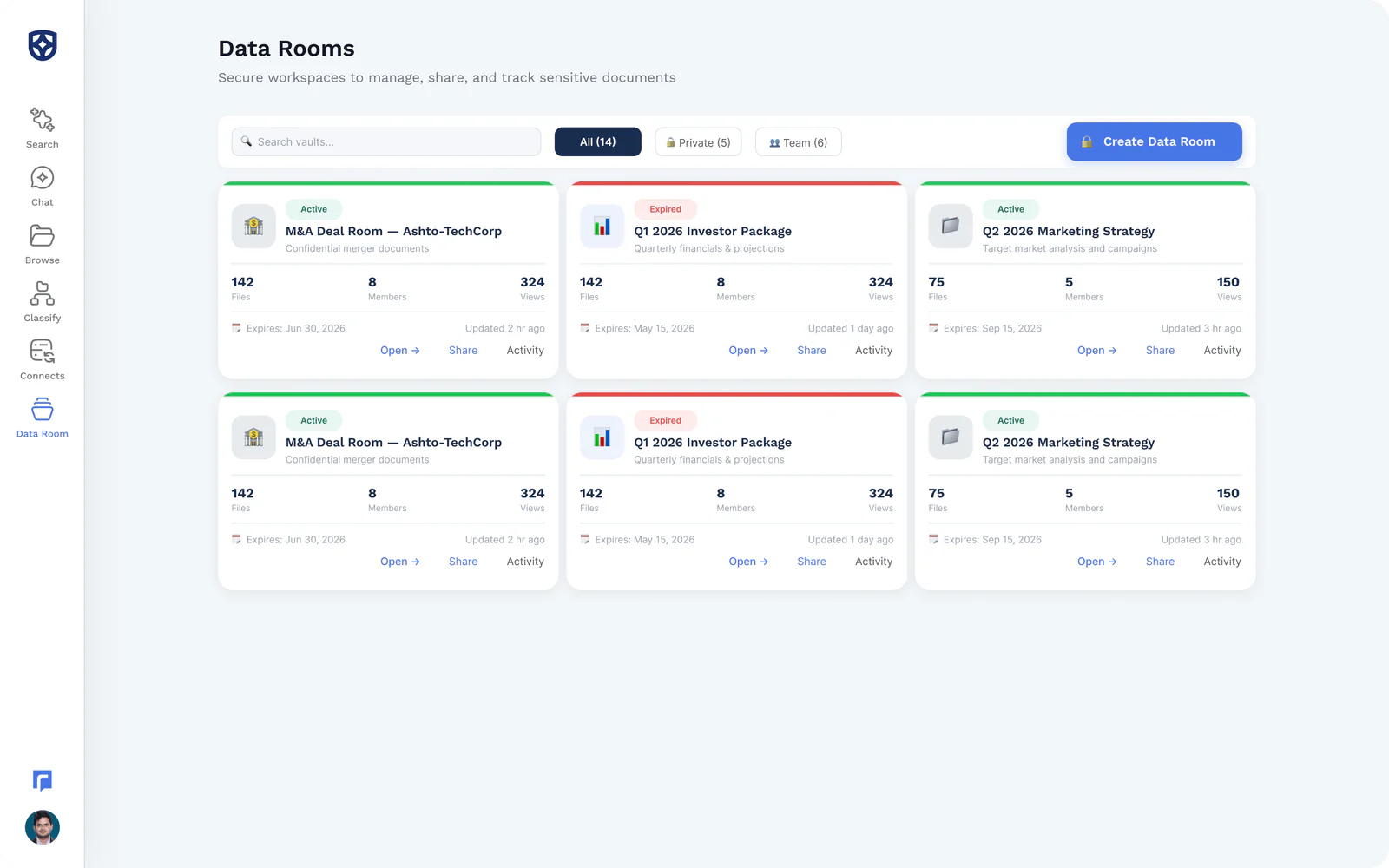The height and width of the screenshot is (868, 1389).
Task: View Activity for the bottom-row Q2 2026 Marketing Strategy
Action: [x=1222, y=562]
